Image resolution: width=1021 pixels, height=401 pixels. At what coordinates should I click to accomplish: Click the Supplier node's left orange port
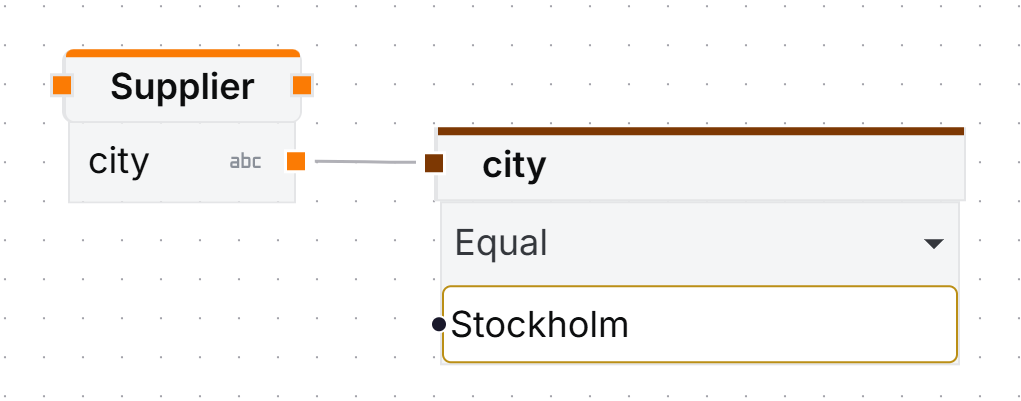pos(62,85)
